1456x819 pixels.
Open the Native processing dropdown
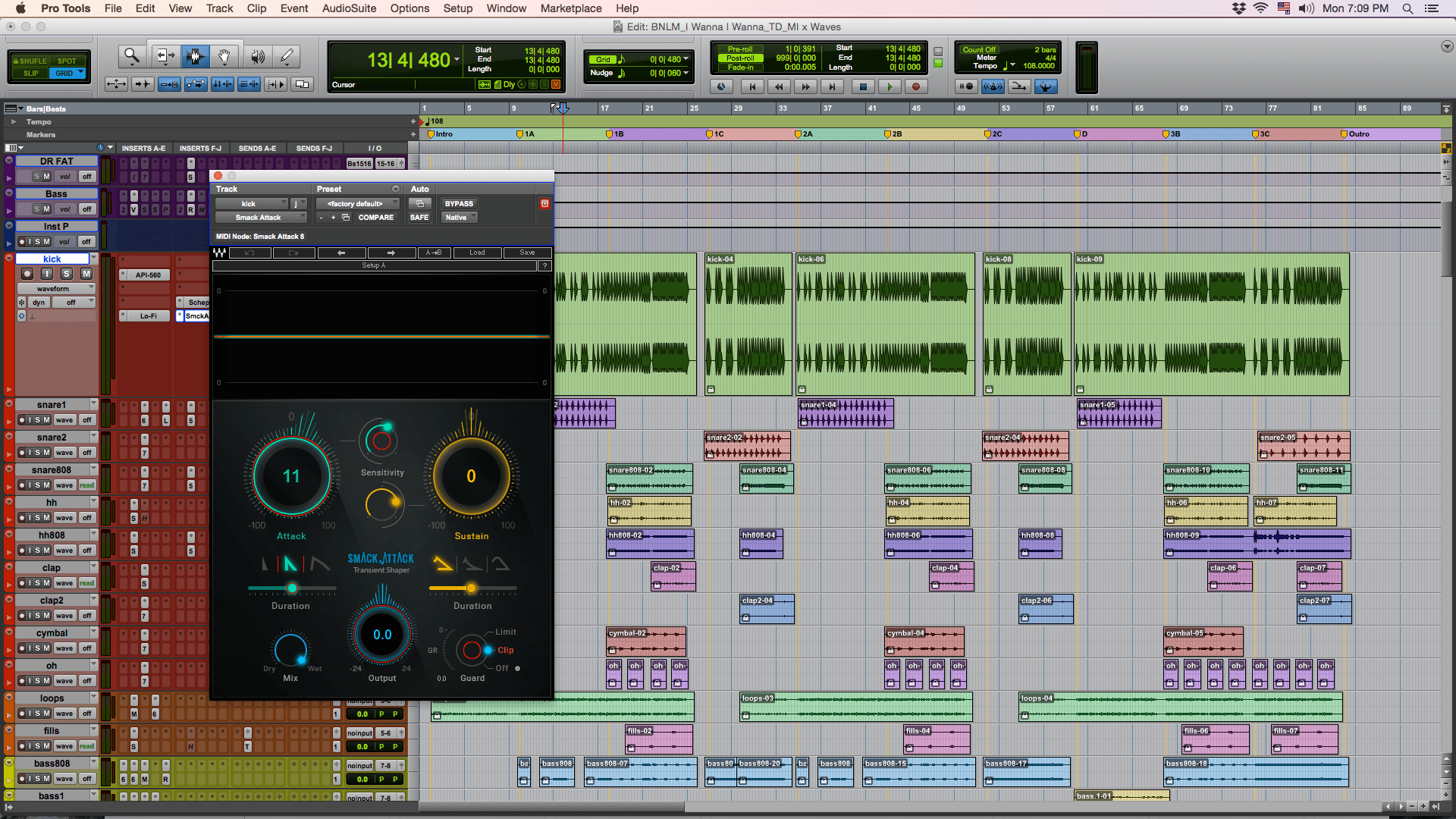(460, 217)
